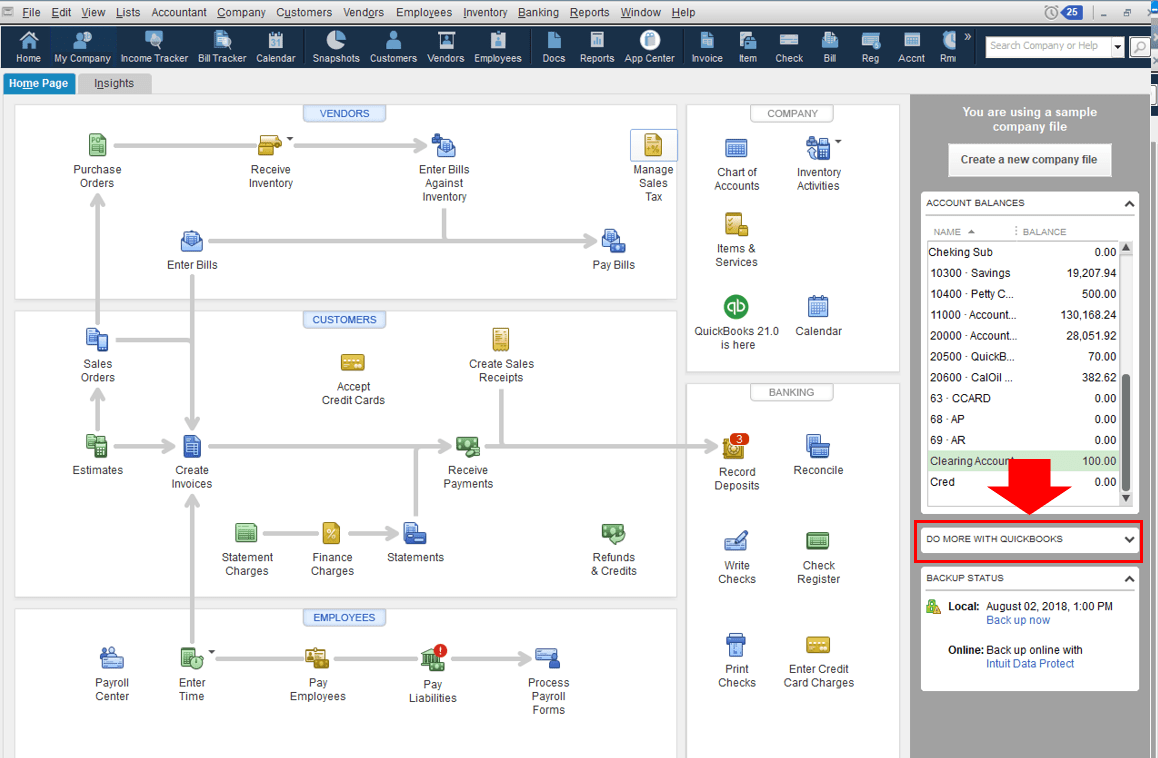
Task: Open Inventory Activities icon
Action: point(818,148)
